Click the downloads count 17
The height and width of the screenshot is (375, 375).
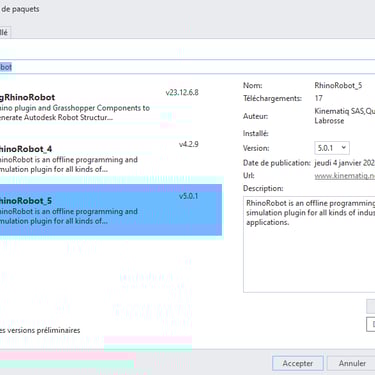[319, 98]
